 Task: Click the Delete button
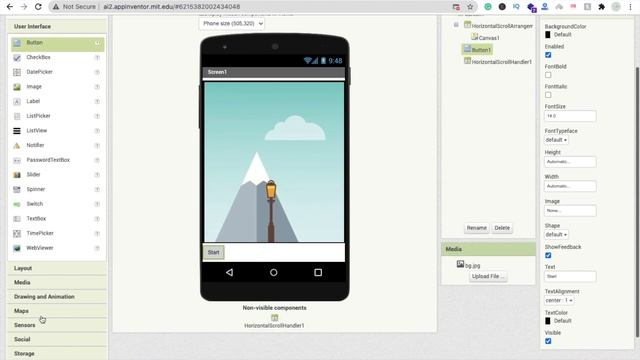pos(502,228)
